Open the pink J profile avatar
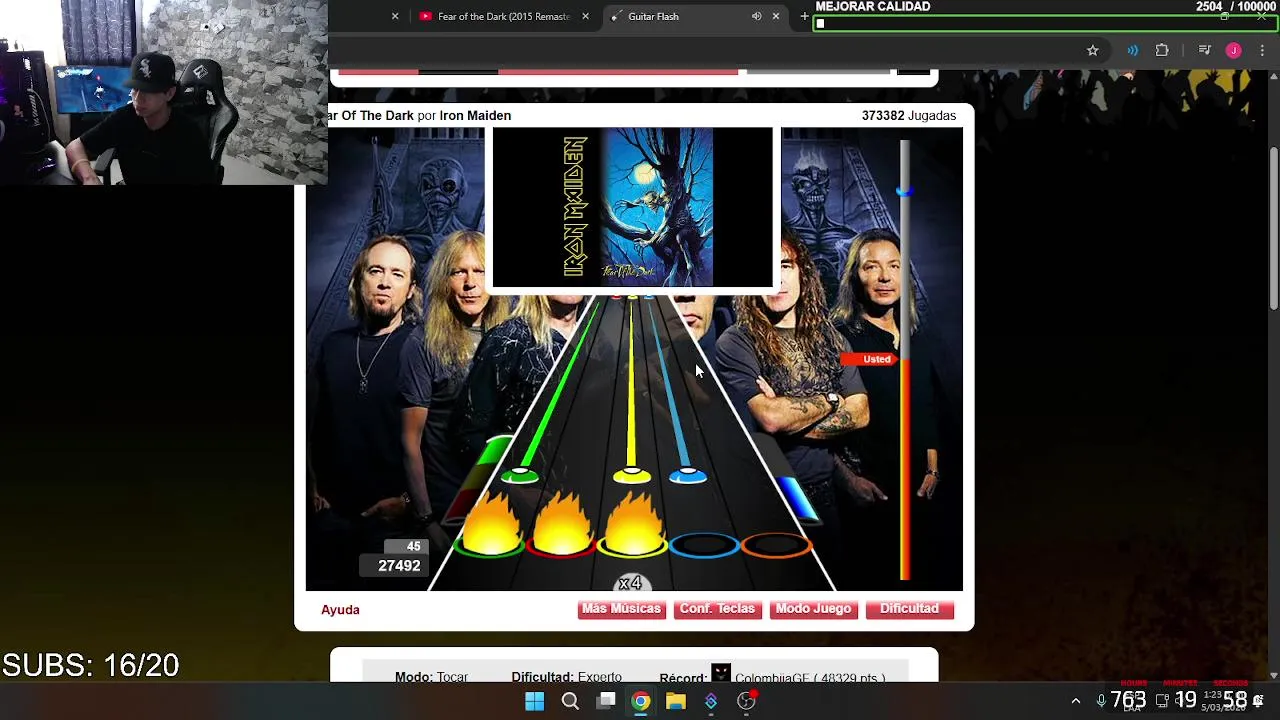The height and width of the screenshot is (720, 1280). pos(1233,50)
